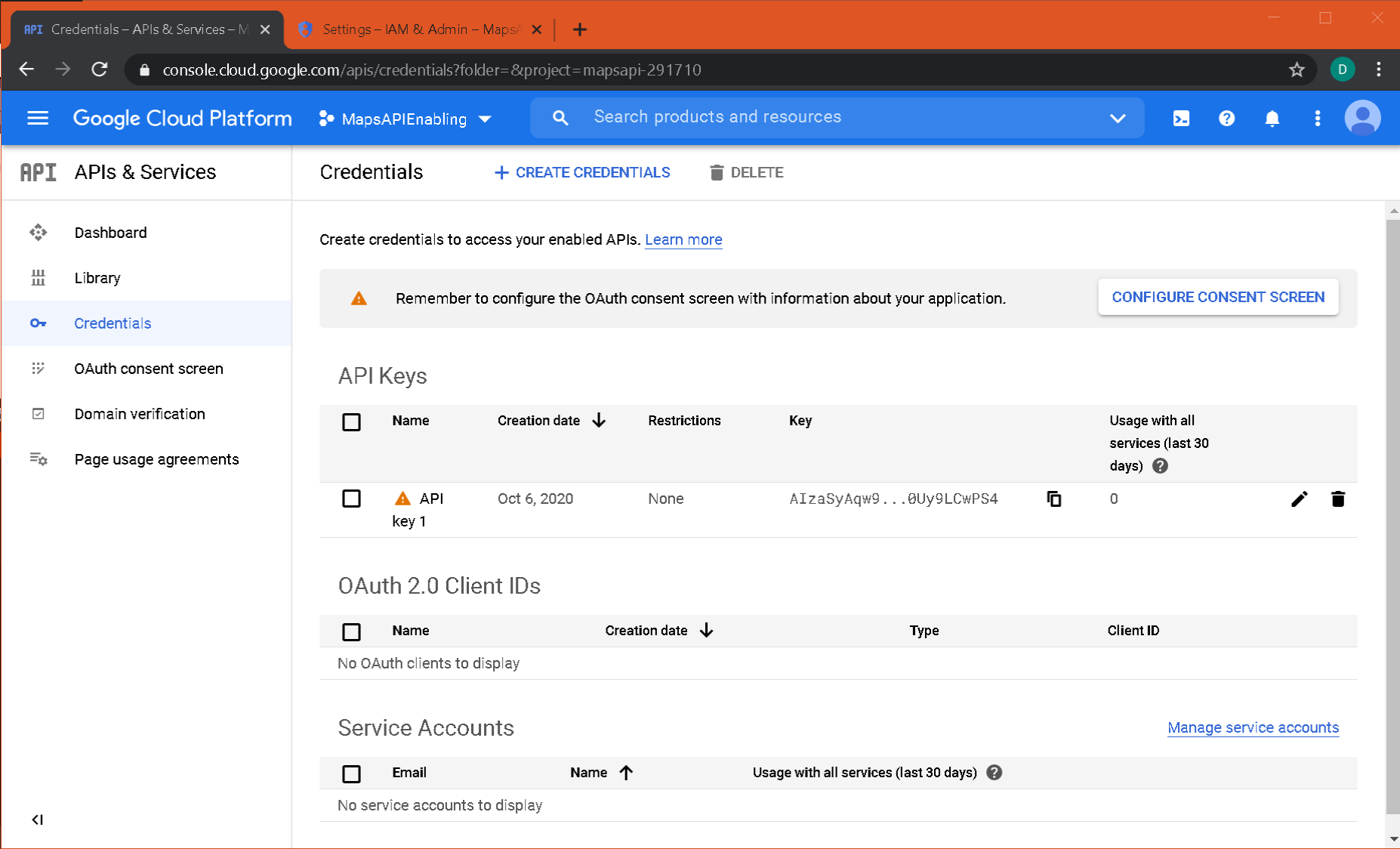Check the API key 1 row checkbox
Image resolution: width=1400 pixels, height=849 pixels.
point(351,499)
